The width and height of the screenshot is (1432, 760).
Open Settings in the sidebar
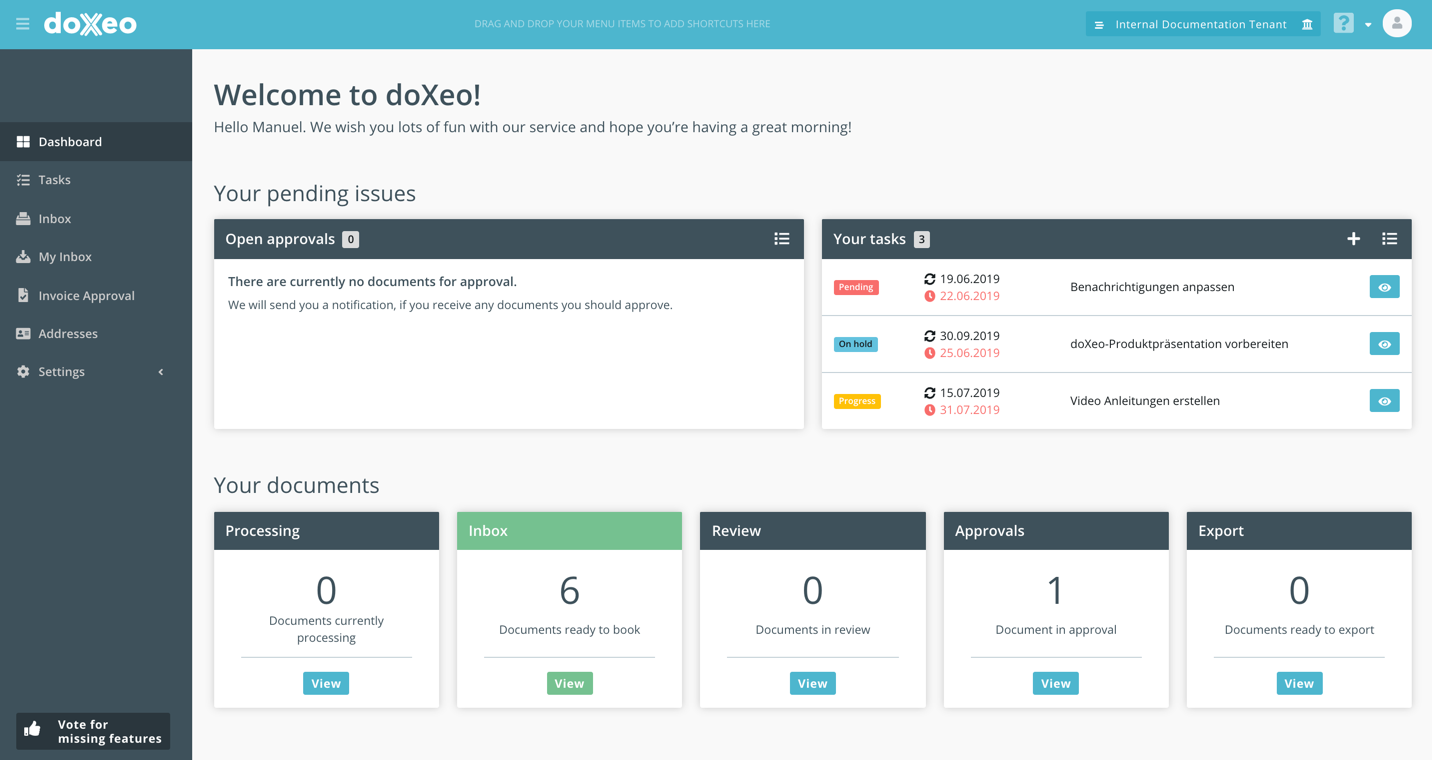coord(96,372)
